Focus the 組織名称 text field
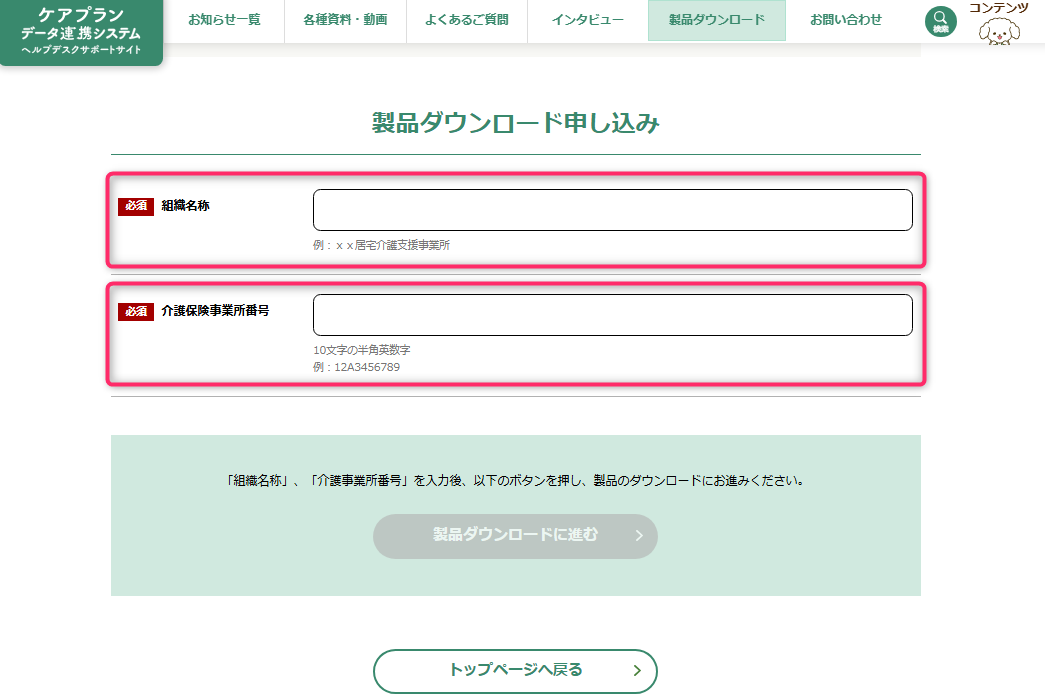This screenshot has height=700, width=1045. pos(612,210)
